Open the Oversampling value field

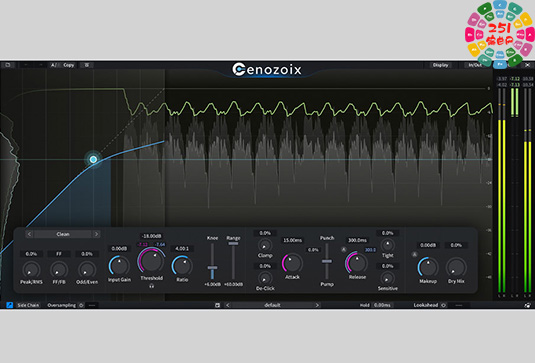92,305
